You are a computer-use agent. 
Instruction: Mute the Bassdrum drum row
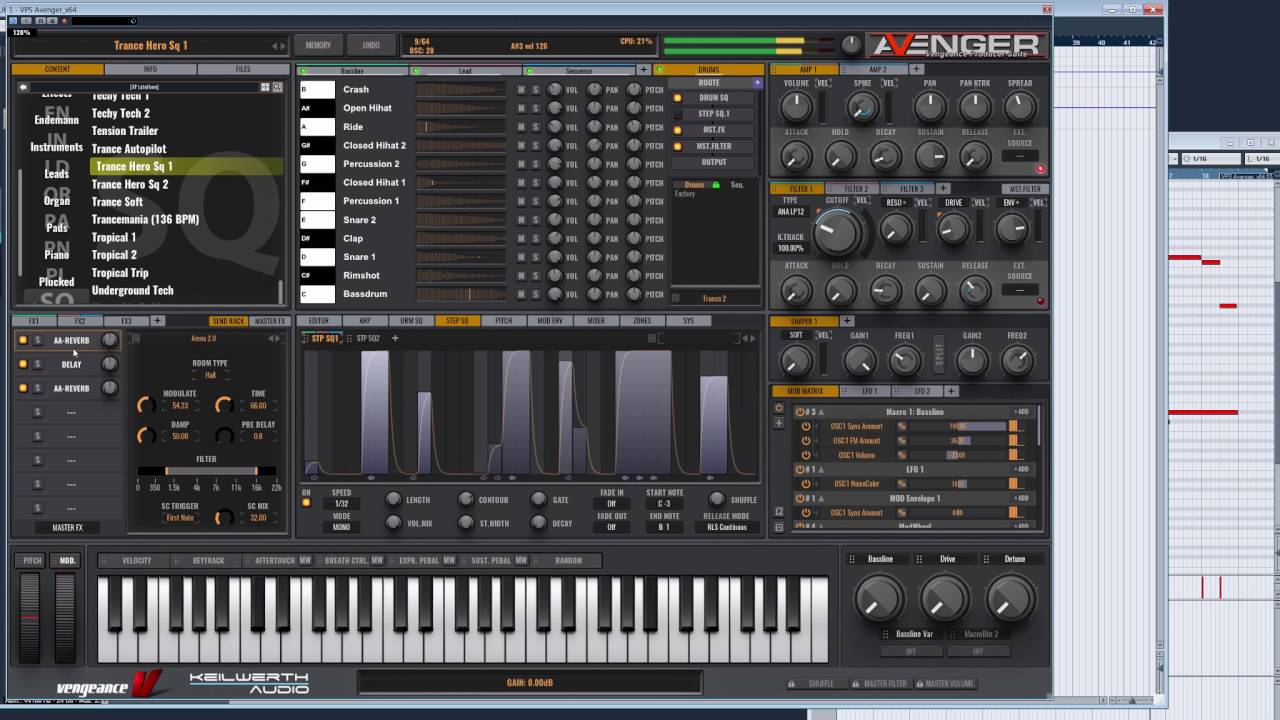tap(521, 294)
